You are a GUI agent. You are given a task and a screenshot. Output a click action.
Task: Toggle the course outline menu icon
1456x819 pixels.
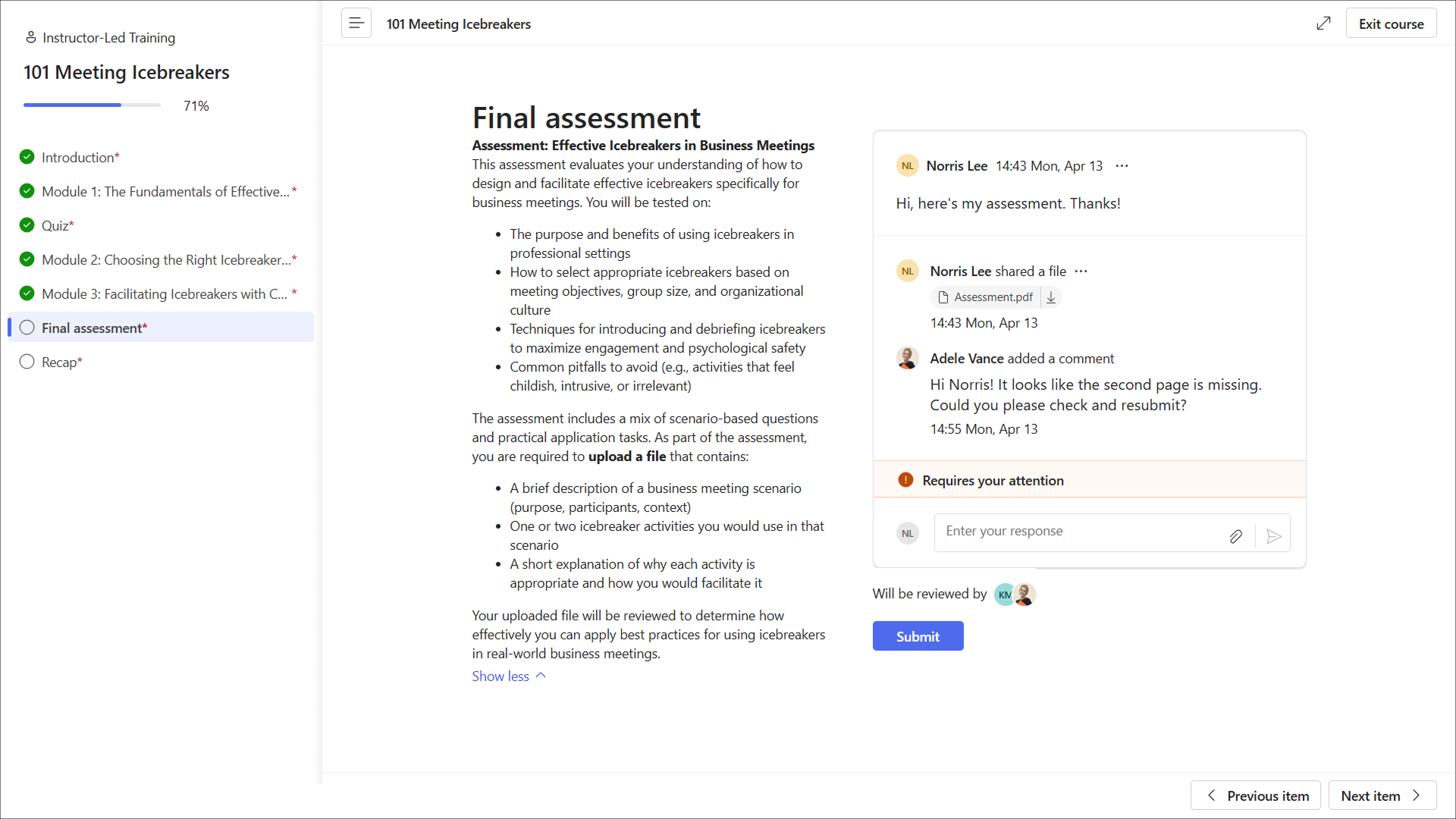(356, 24)
